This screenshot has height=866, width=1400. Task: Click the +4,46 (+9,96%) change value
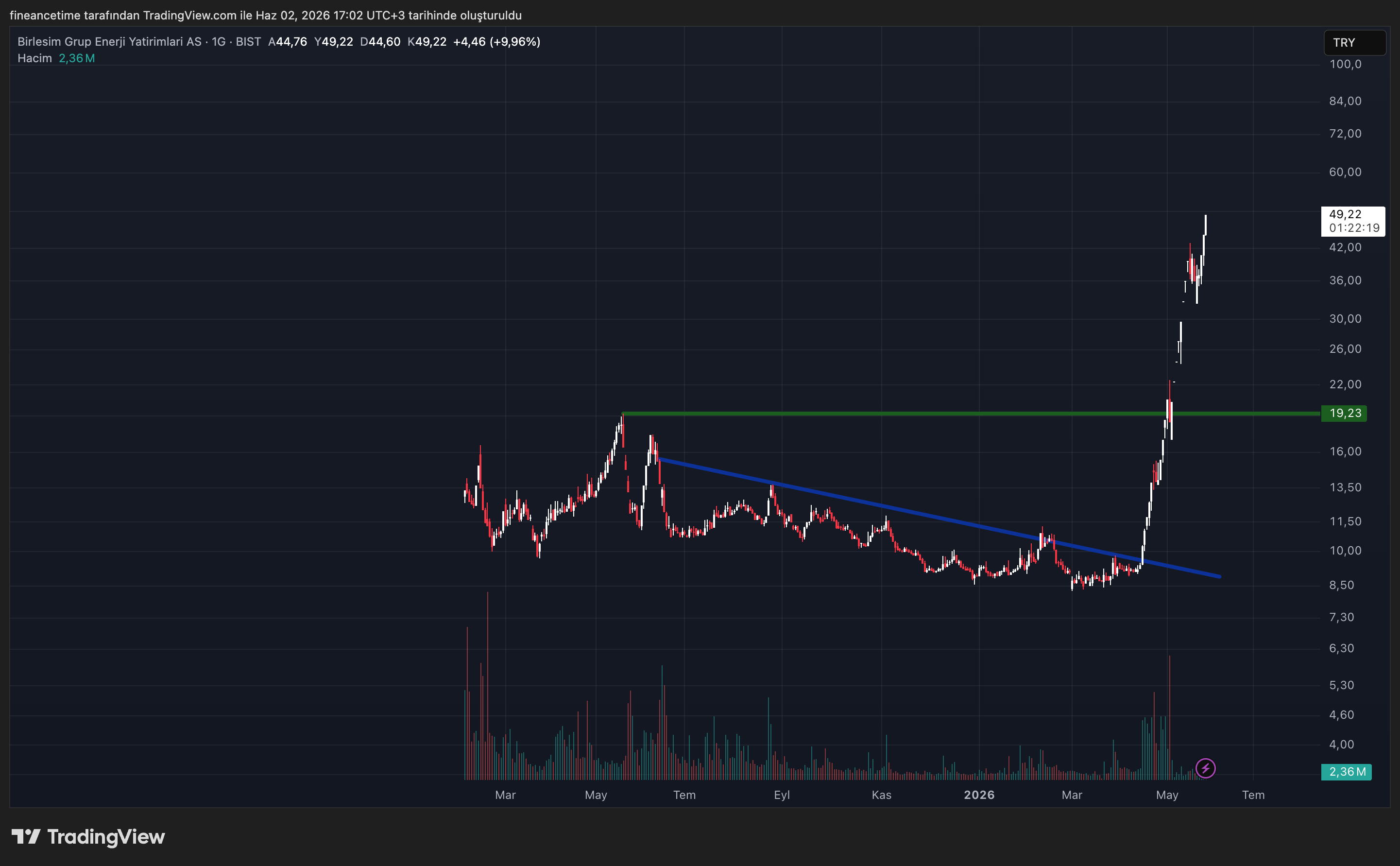pos(497,42)
